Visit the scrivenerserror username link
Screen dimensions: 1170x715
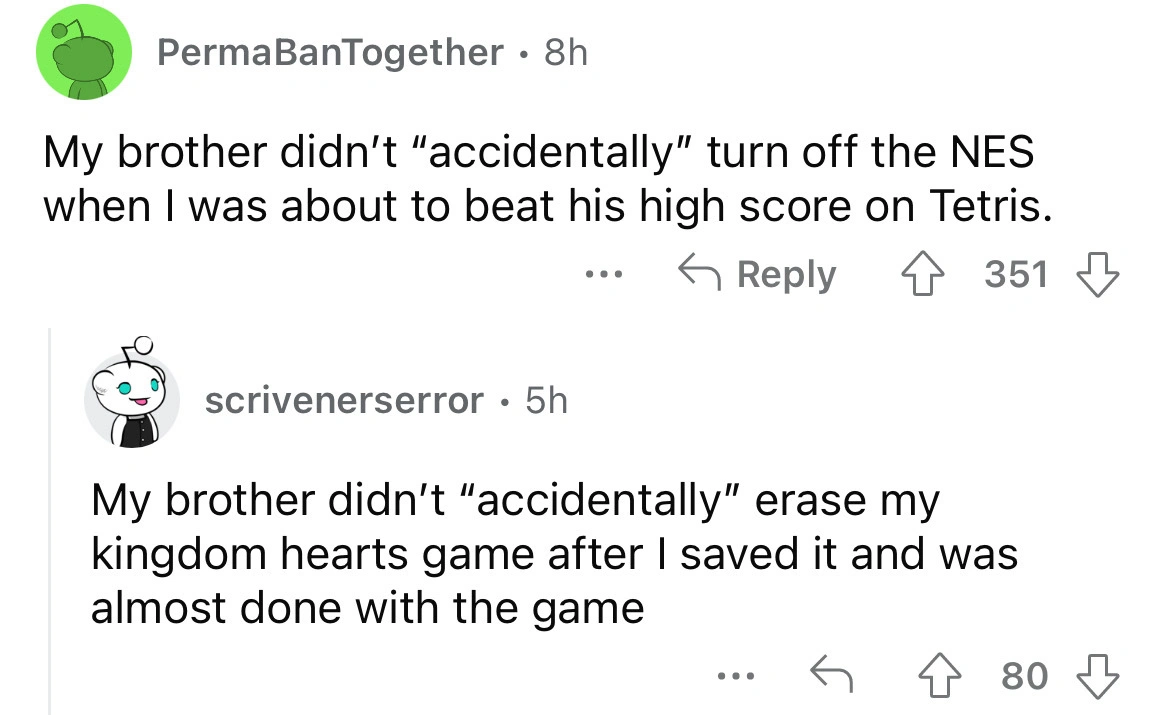point(343,401)
